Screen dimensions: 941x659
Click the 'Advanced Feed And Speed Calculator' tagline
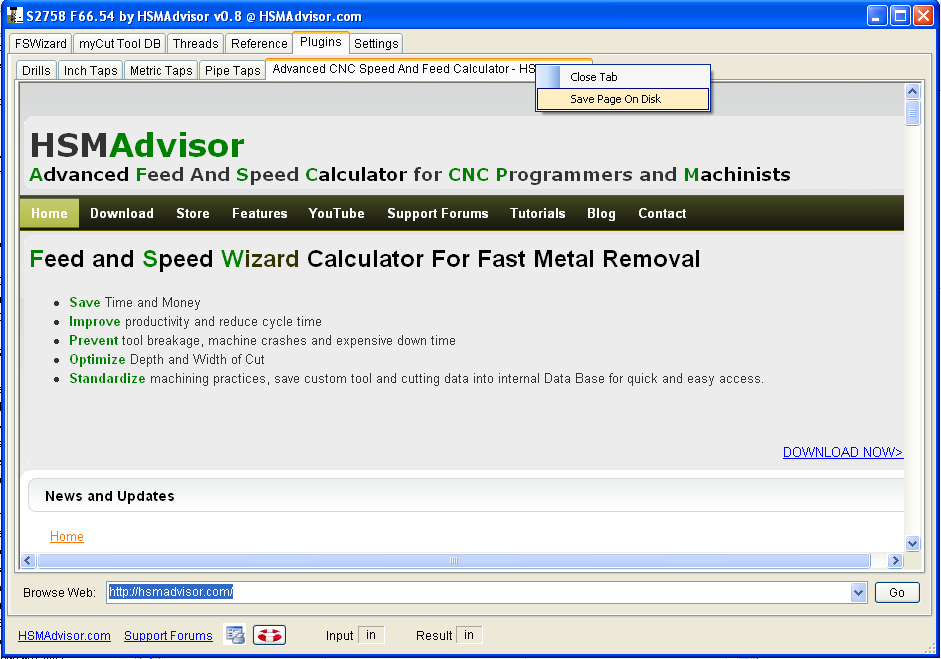click(x=410, y=175)
